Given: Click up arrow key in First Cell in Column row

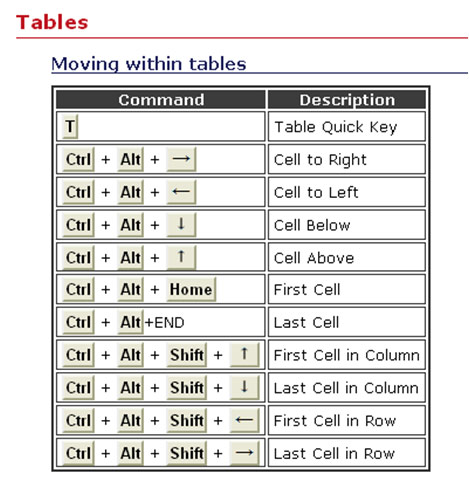Looking at the screenshot, I should (244, 354).
